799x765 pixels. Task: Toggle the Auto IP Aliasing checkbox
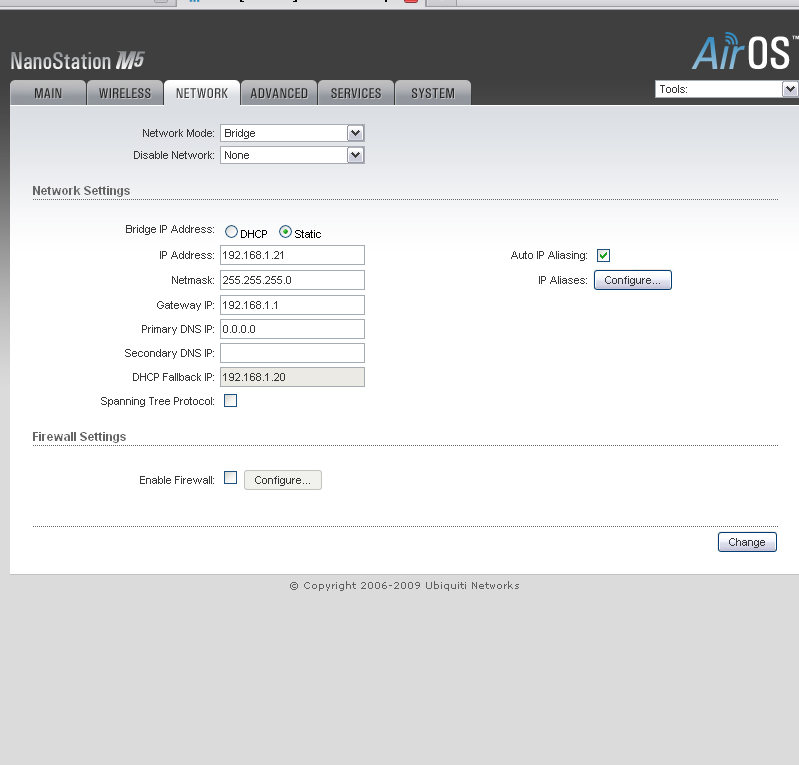(603, 255)
